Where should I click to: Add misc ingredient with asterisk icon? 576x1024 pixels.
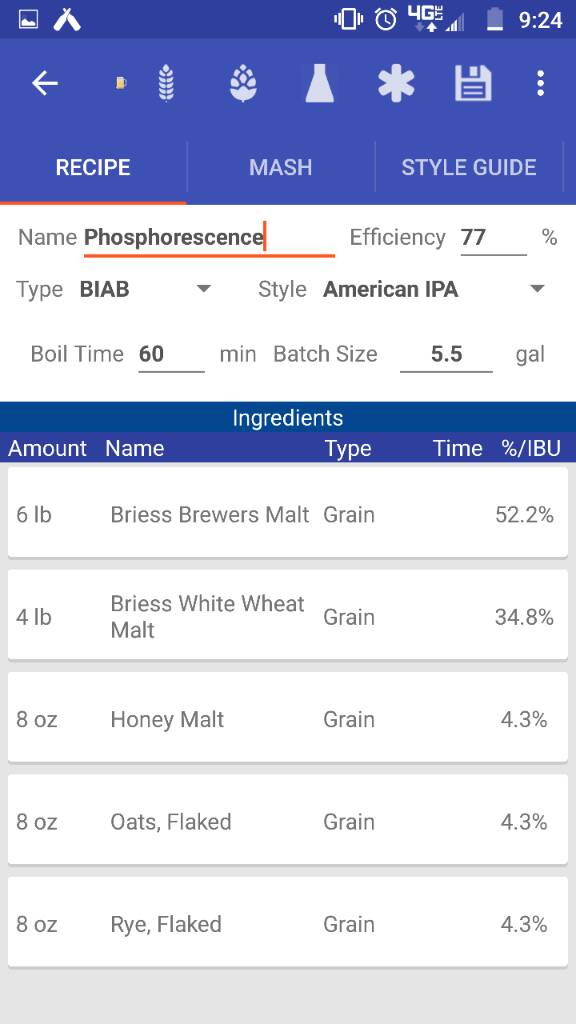click(396, 84)
